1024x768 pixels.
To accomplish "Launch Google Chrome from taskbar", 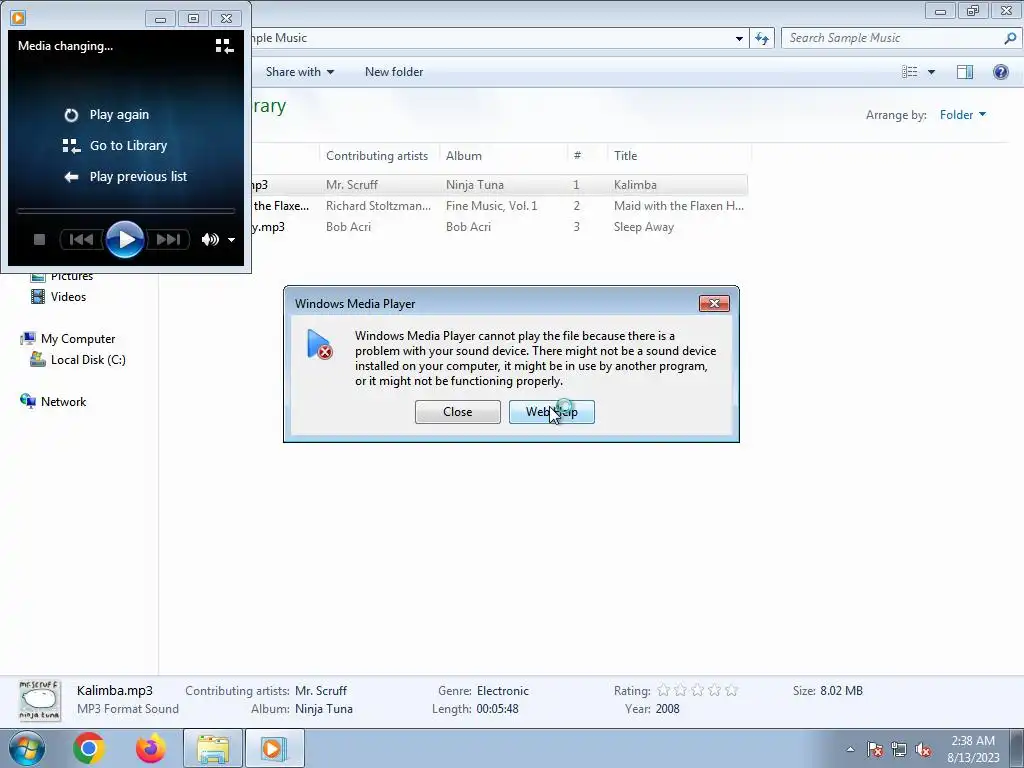I will pos(89,748).
